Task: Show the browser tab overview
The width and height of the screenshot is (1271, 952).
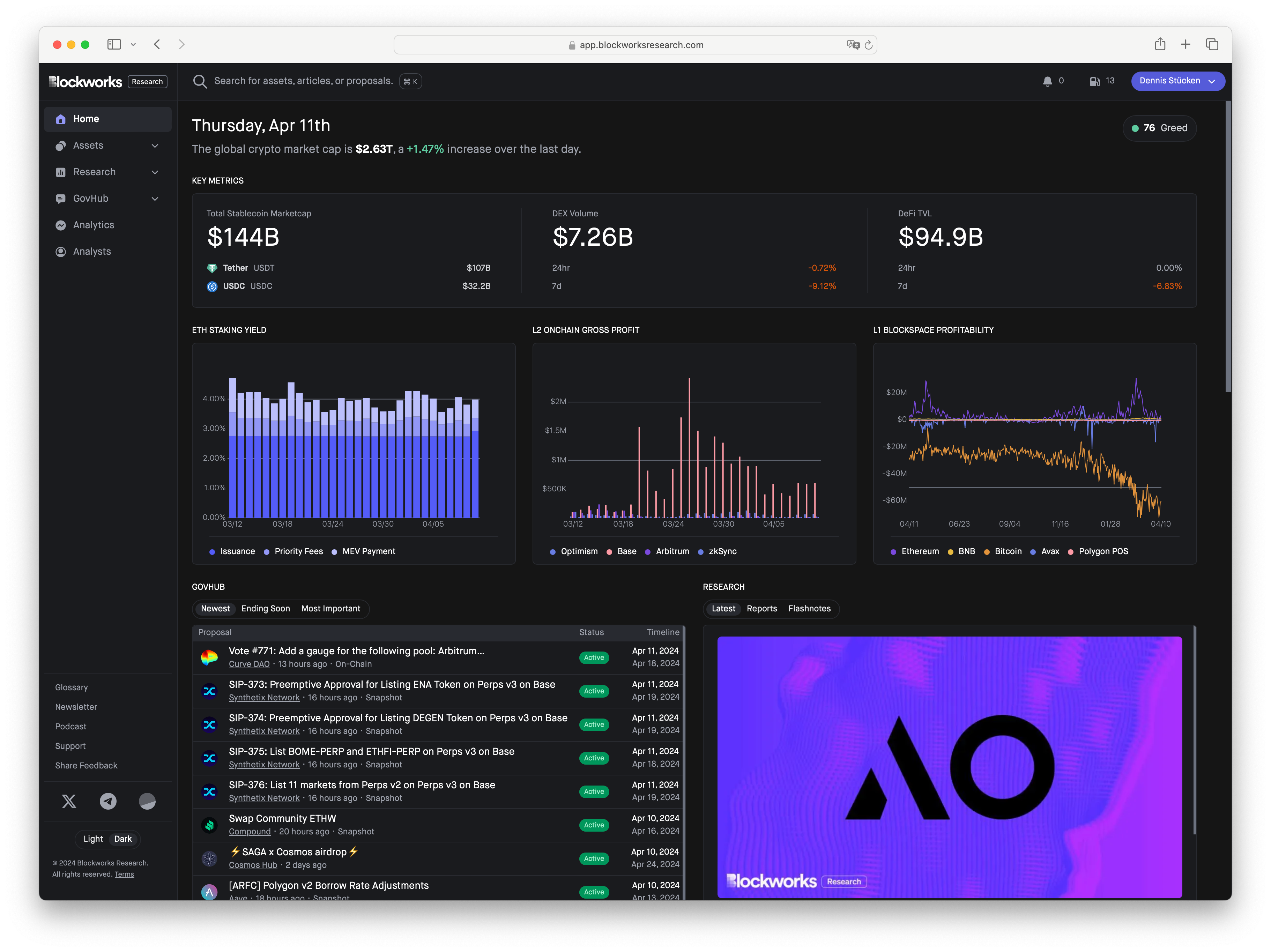Action: pos(1212,44)
